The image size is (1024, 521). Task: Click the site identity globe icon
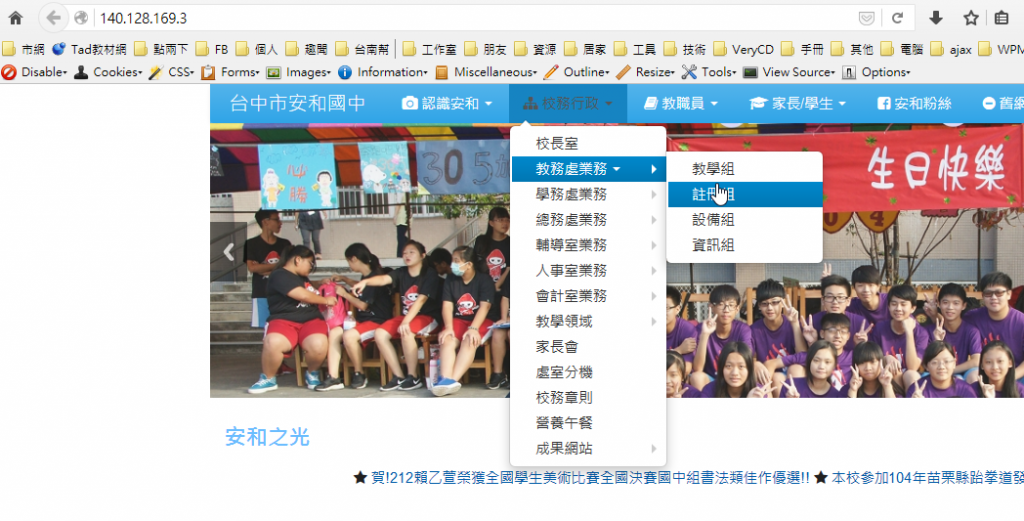(81, 18)
